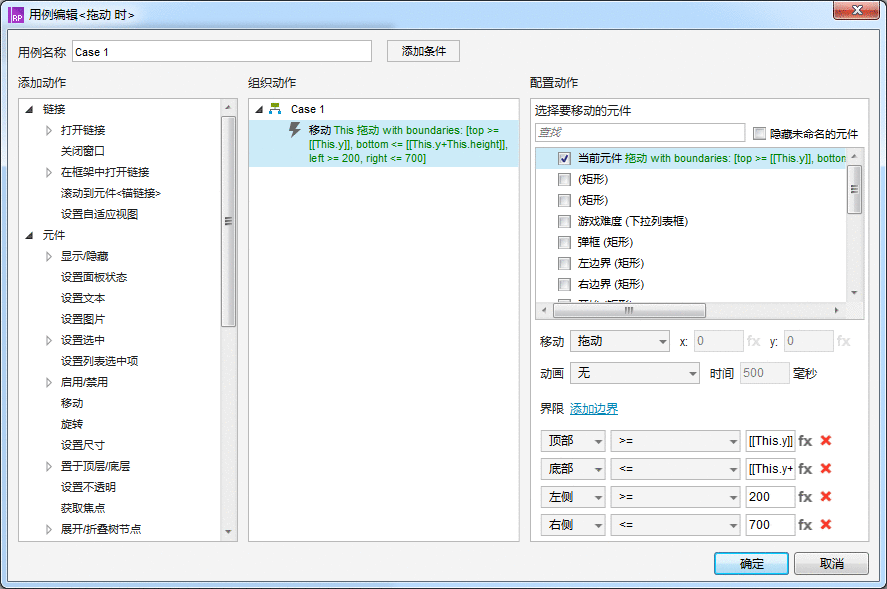The width and height of the screenshot is (887, 589).
Task: Click the fx icon next to 底部 boundary value
Action: point(805,469)
